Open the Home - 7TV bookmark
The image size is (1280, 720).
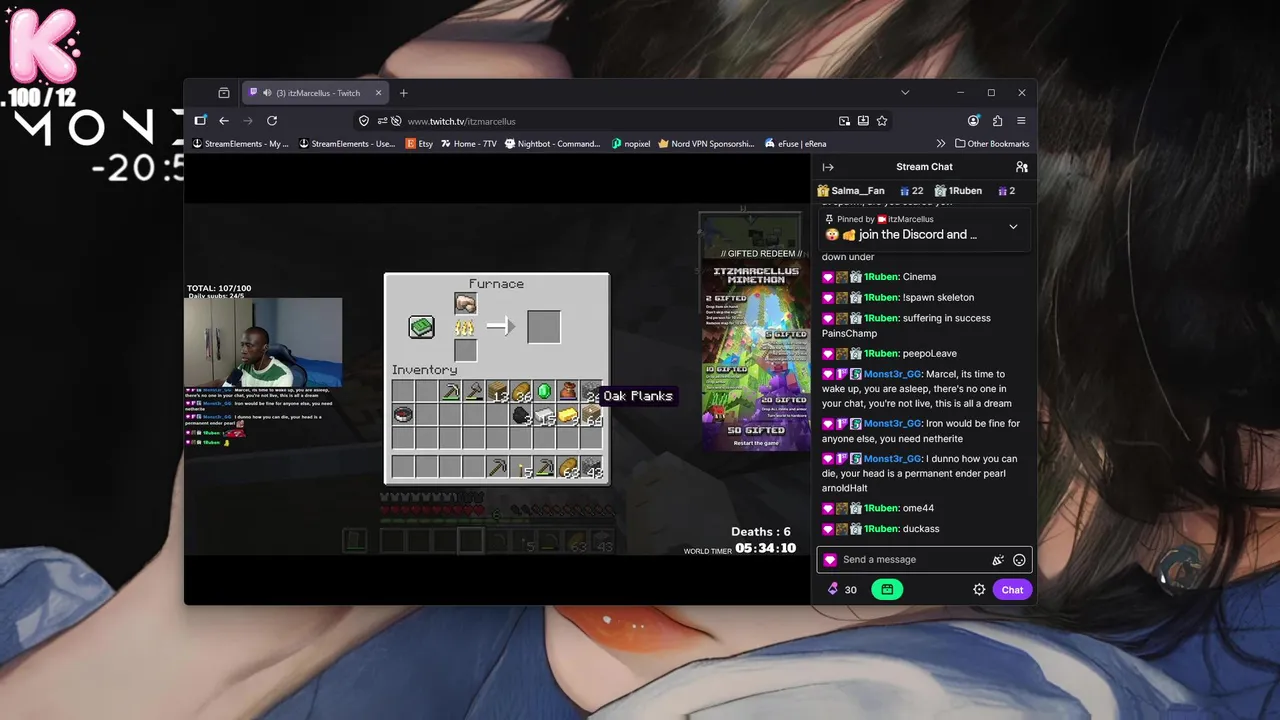[x=468, y=144]
